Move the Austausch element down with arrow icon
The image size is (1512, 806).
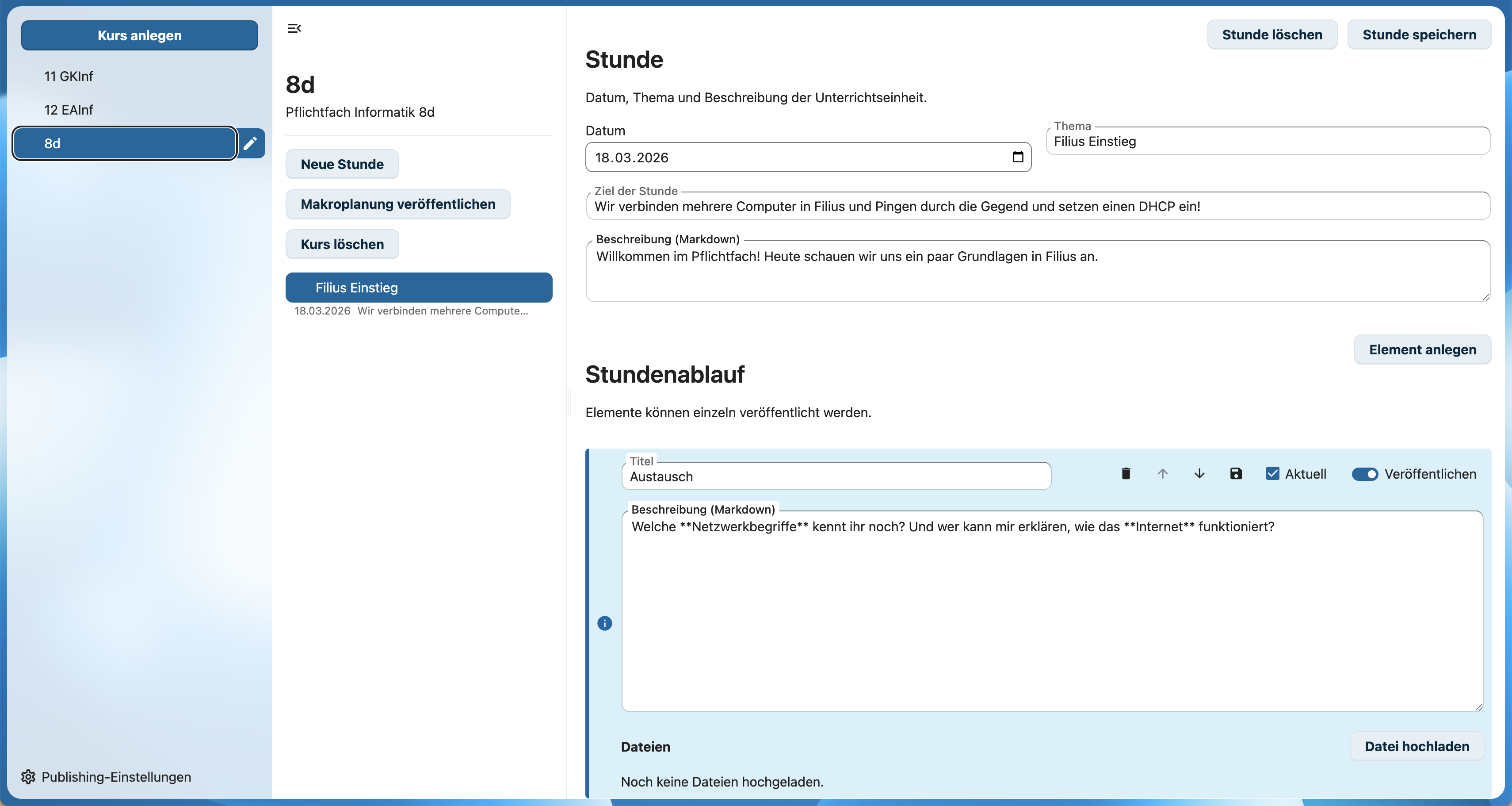[x=1199, y=473]
